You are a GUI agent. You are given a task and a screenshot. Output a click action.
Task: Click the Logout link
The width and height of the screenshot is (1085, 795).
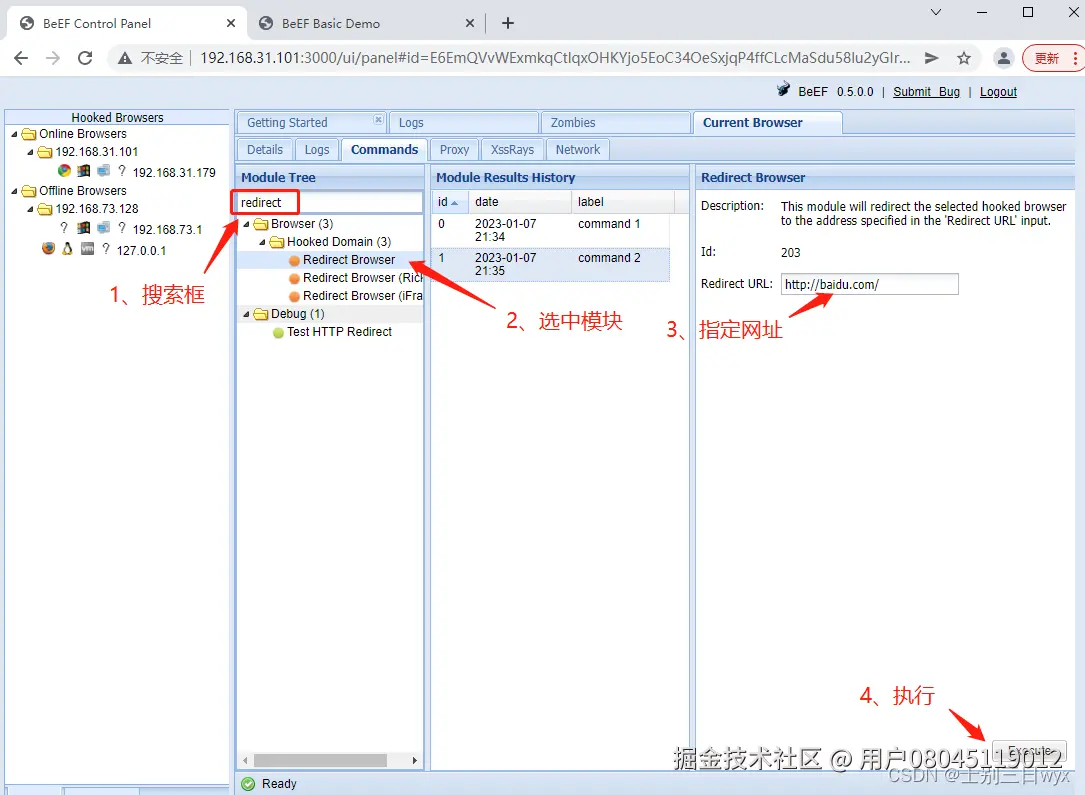[998, 92]
